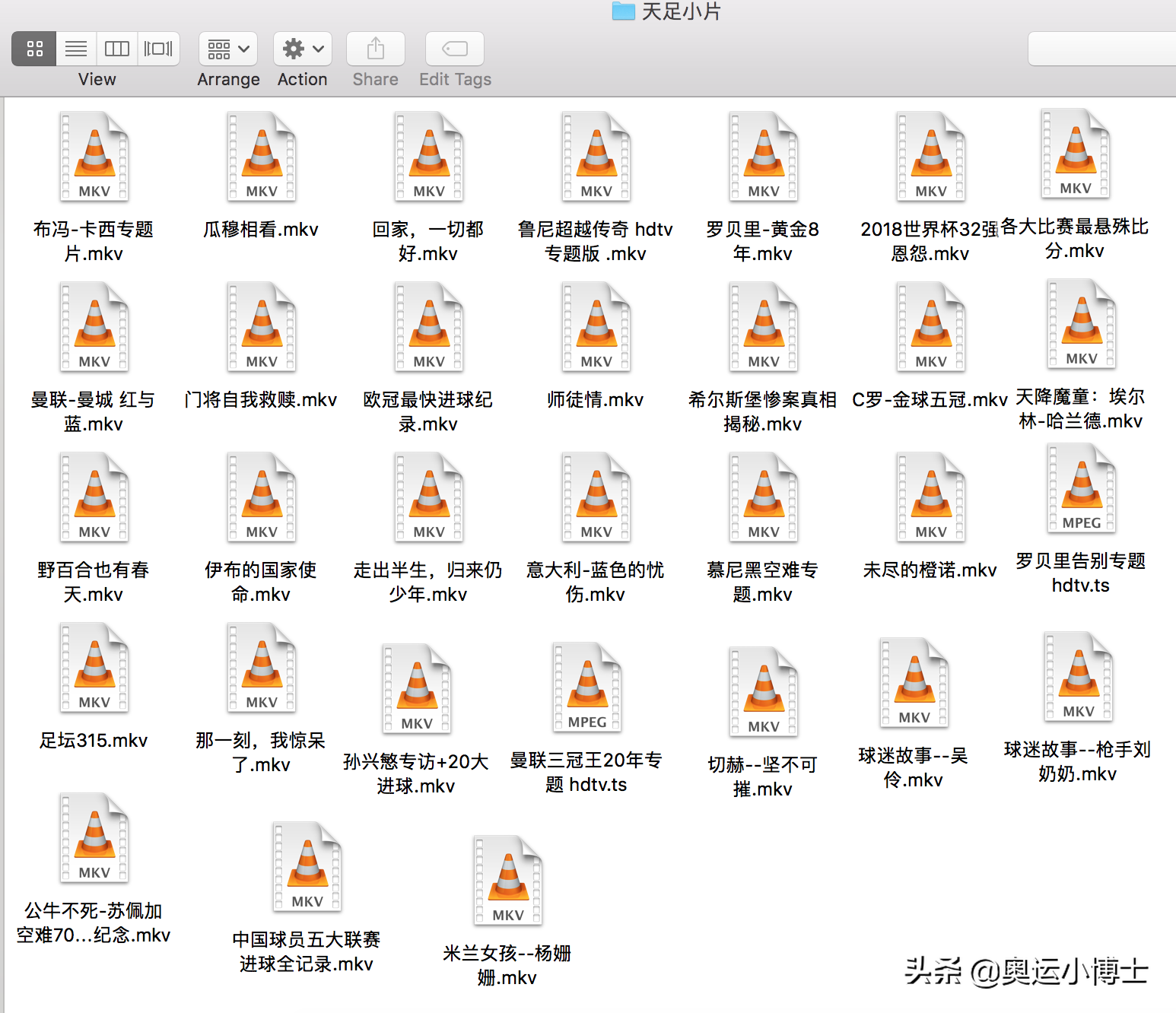1176x1013 pixels.
Task: Select the 布冯-卡西专题片.mkv file icon
Action: [94, 157]
